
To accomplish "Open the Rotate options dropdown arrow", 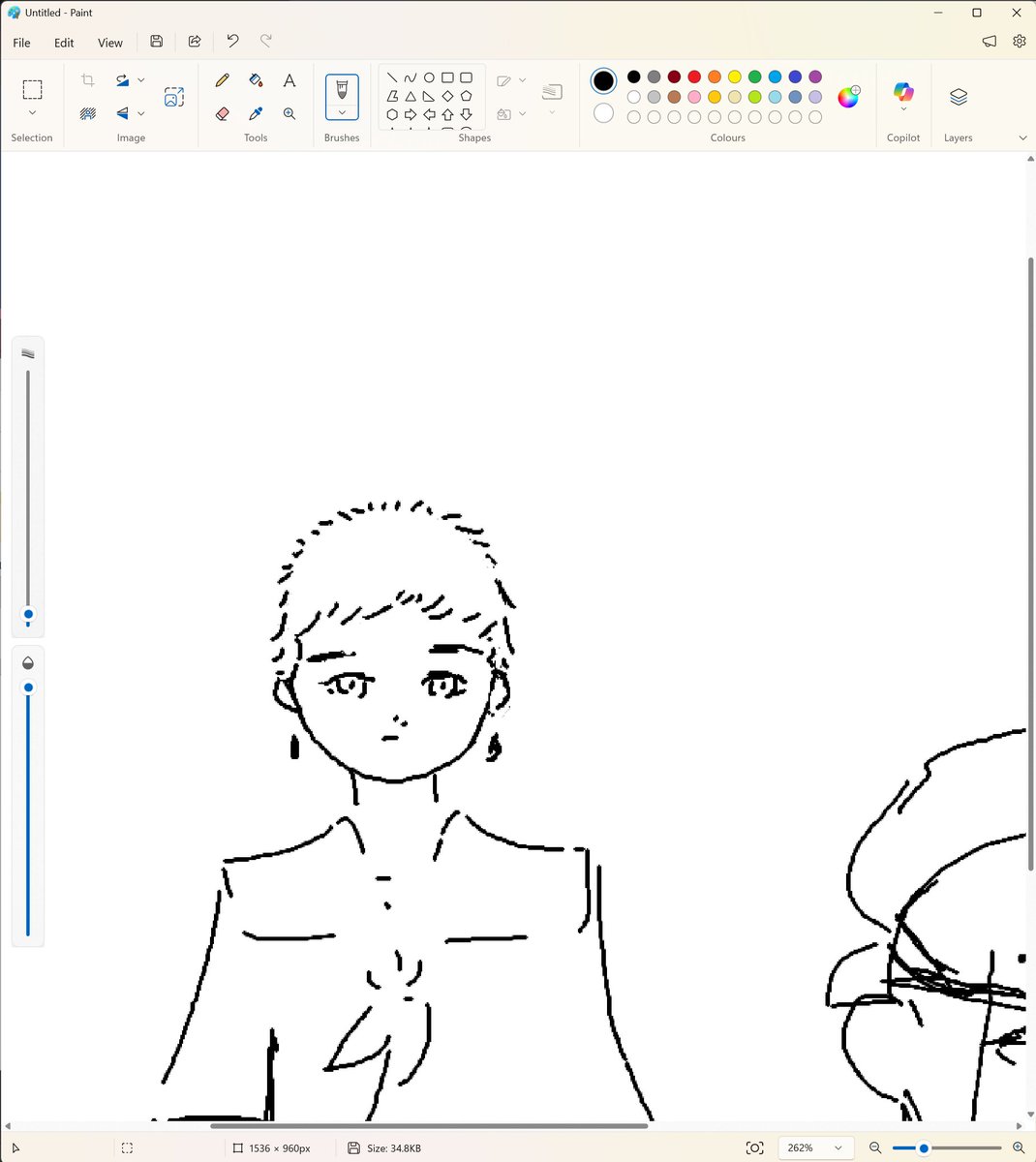I will click(141, 80).
